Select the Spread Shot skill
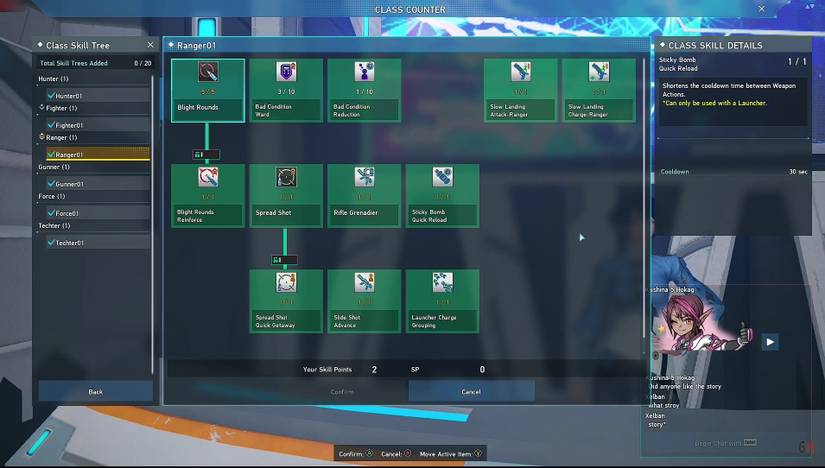The image size is (825, 468). point(286,196)
